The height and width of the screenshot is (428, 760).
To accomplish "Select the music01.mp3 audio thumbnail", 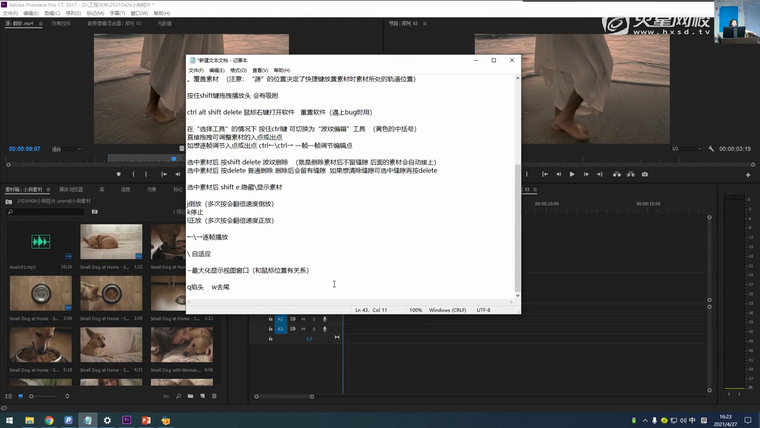I will 40,242.
